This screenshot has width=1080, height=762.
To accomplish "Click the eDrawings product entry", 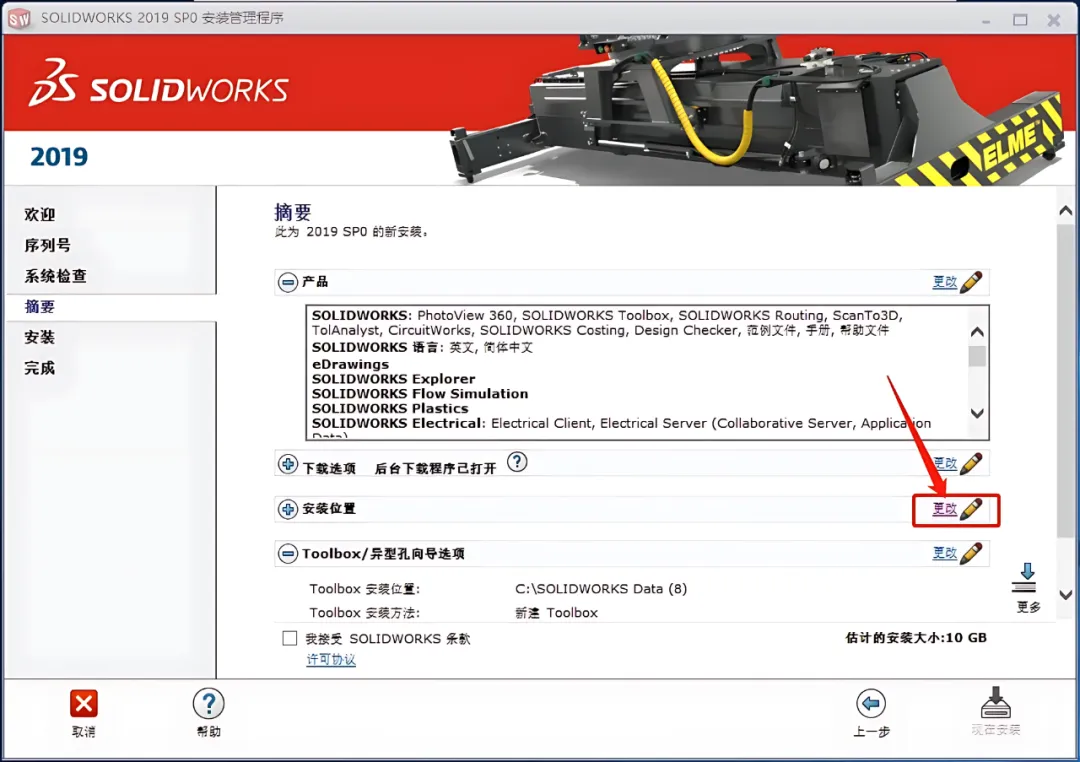I will coord(350,364).
